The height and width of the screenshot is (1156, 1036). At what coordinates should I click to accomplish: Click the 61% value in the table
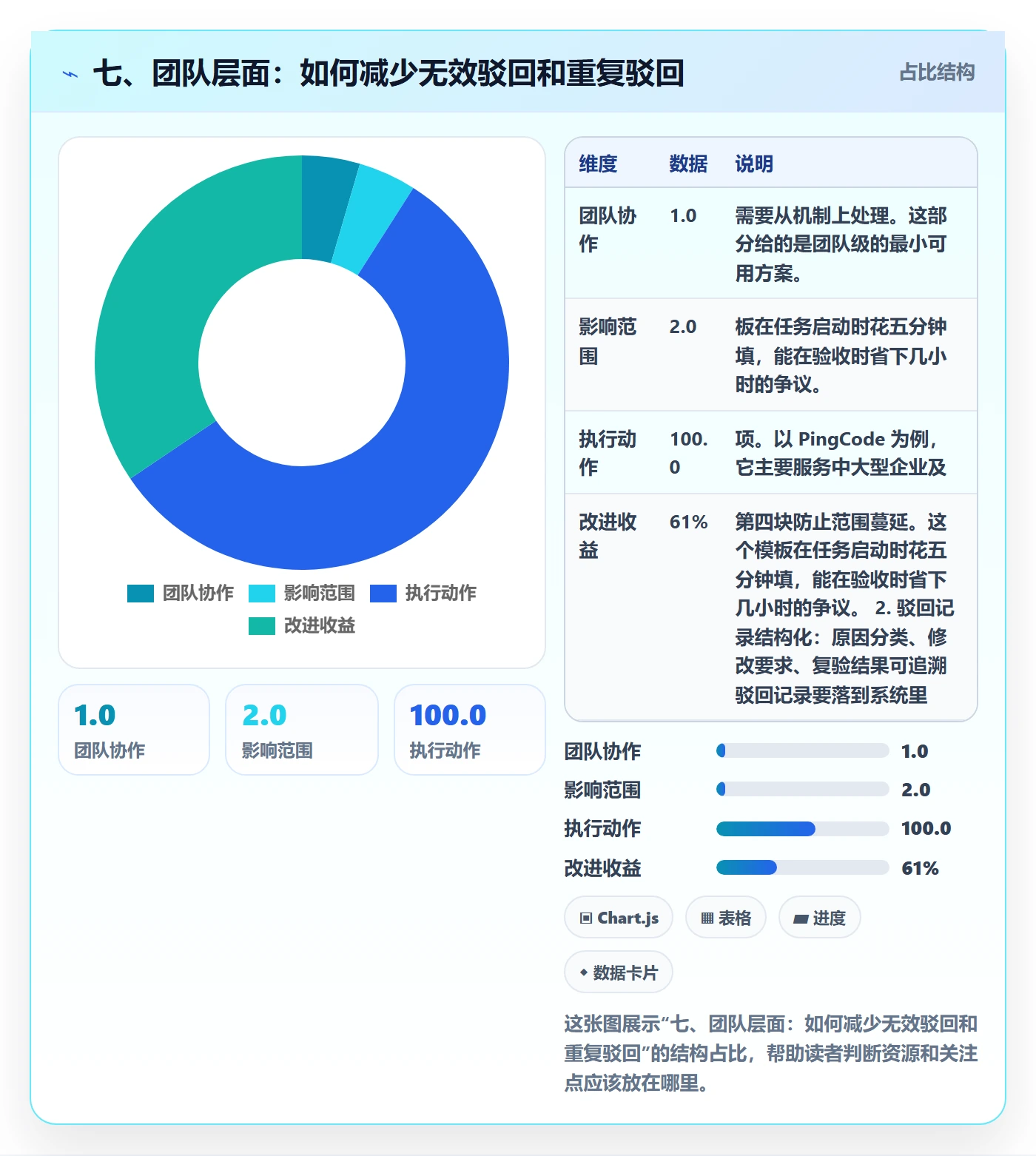tap(689, 522)
